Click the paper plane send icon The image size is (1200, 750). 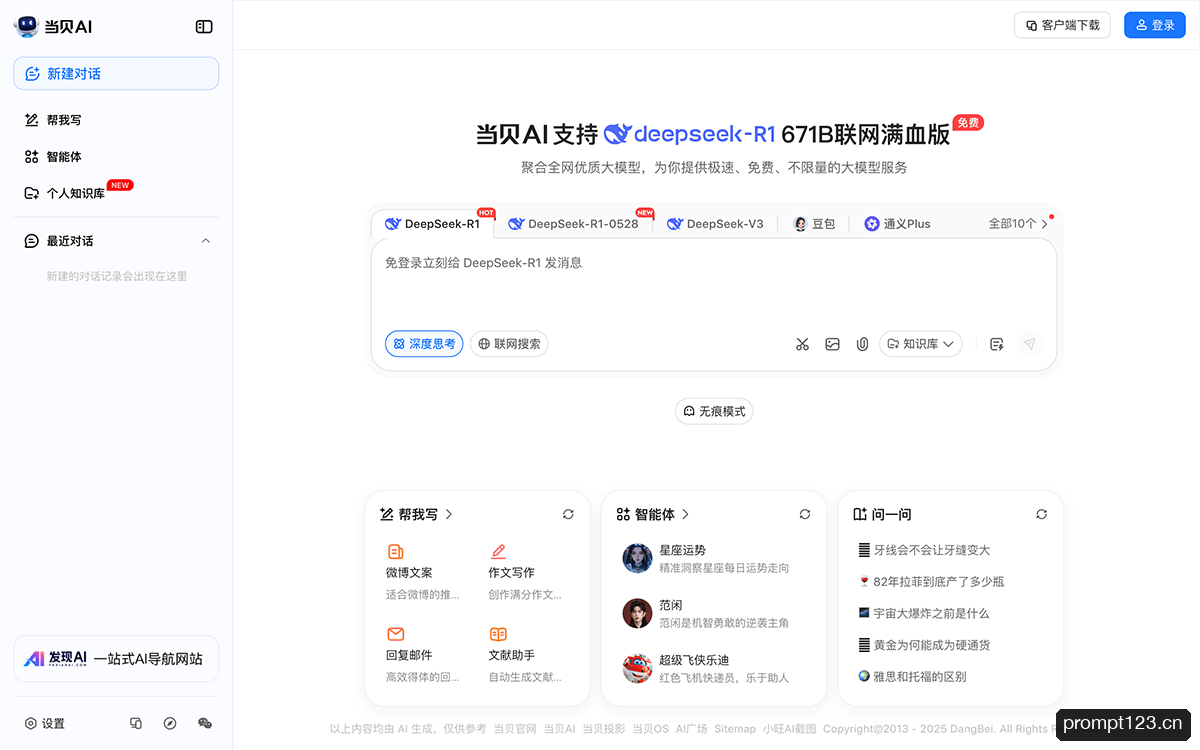[x=1029, y=344]
